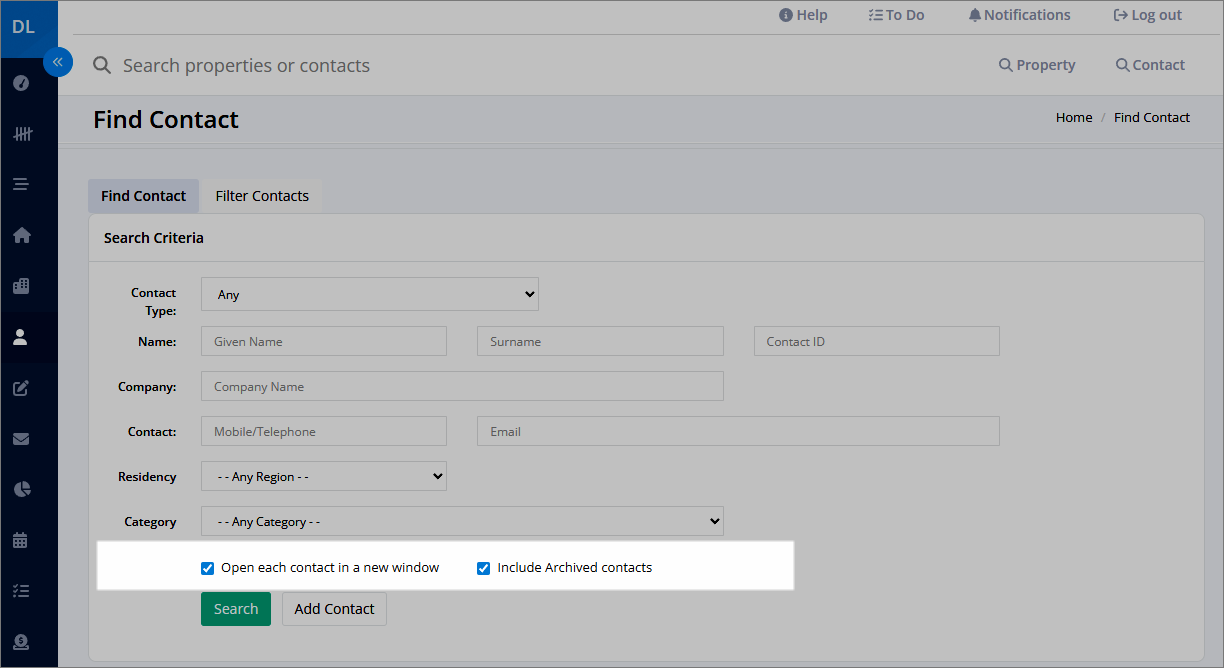1224x668 pixels.
Task: Go to the house icon in sidebar
Action: (21, 235)
